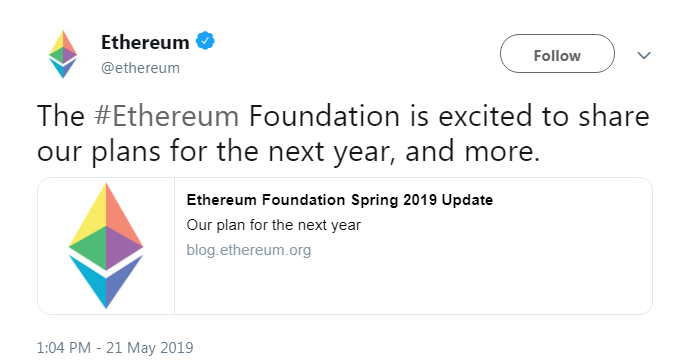Expand the tweet options chevron
Screen dimensions: 693x362
pos(644,55)
